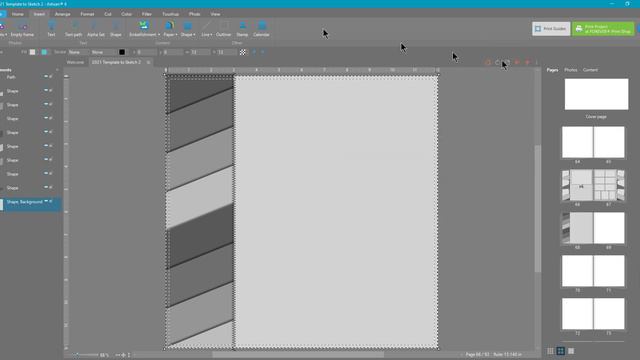Open the Home ribbon tab

click(x=18, y=14)
